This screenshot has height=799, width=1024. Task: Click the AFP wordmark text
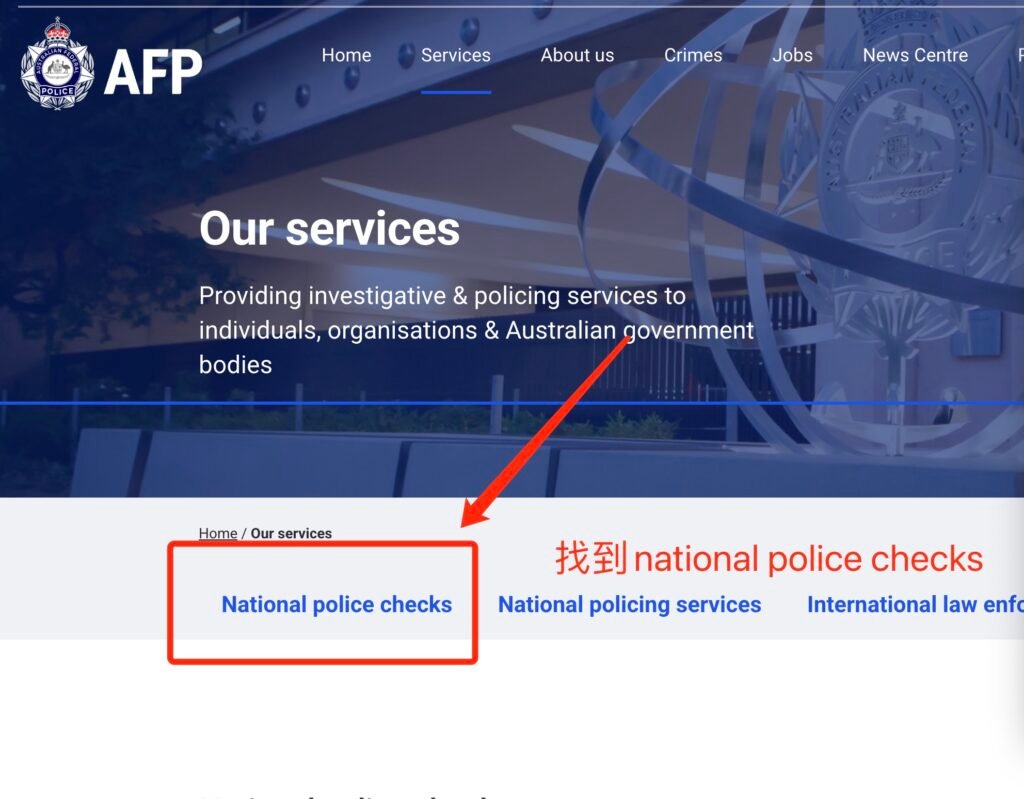(153, 70)
